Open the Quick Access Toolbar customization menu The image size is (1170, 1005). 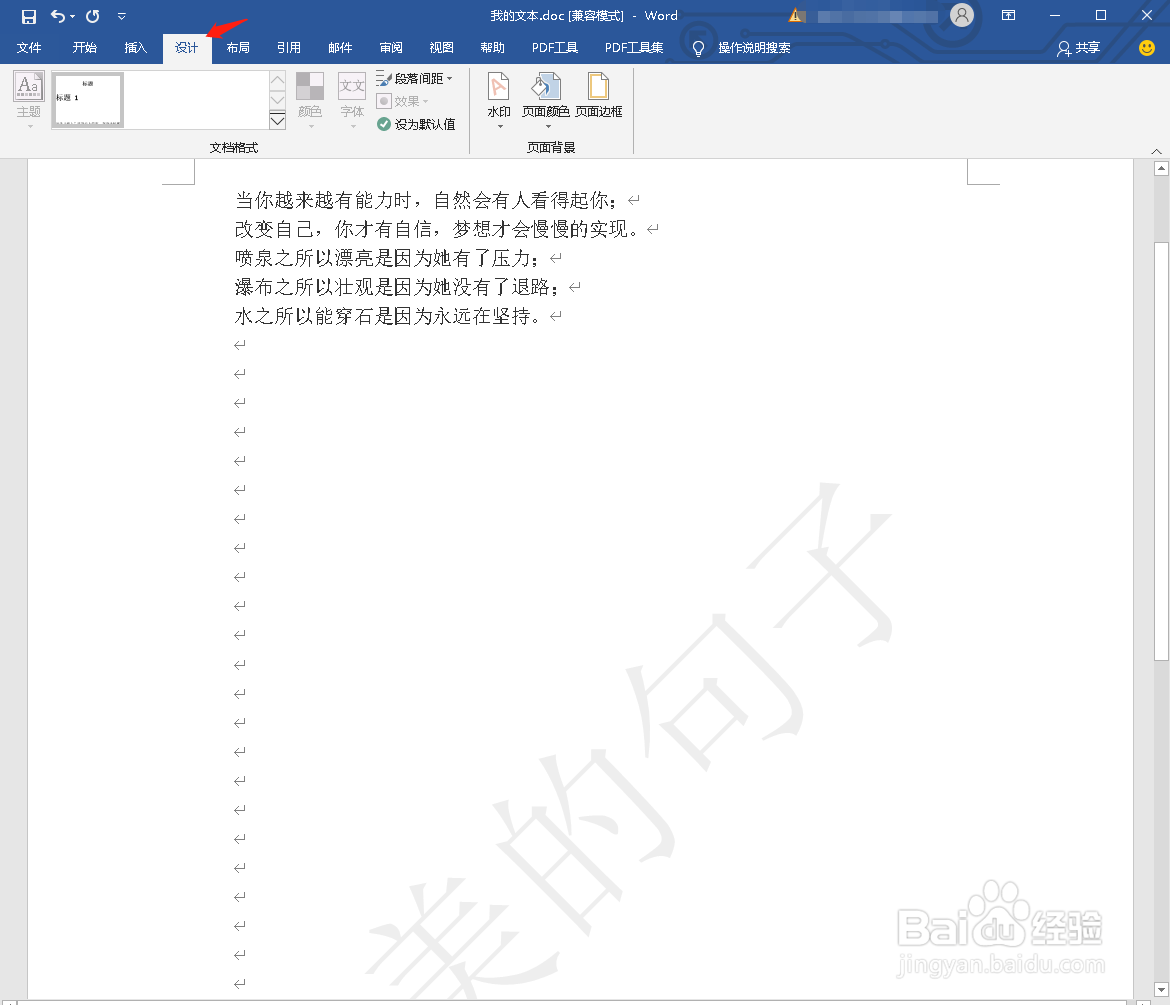[x=121, y=15]
